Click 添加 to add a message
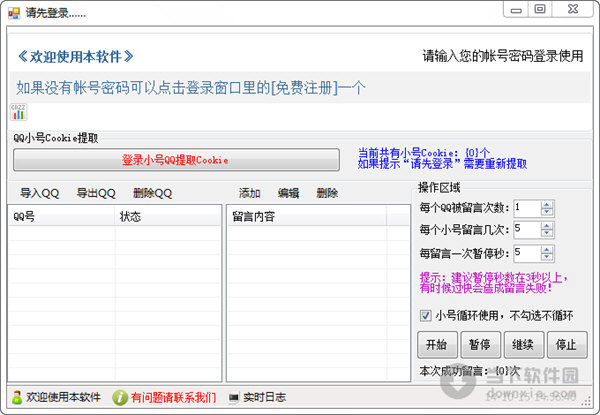The image size is (600, 415). coord(249,193)
